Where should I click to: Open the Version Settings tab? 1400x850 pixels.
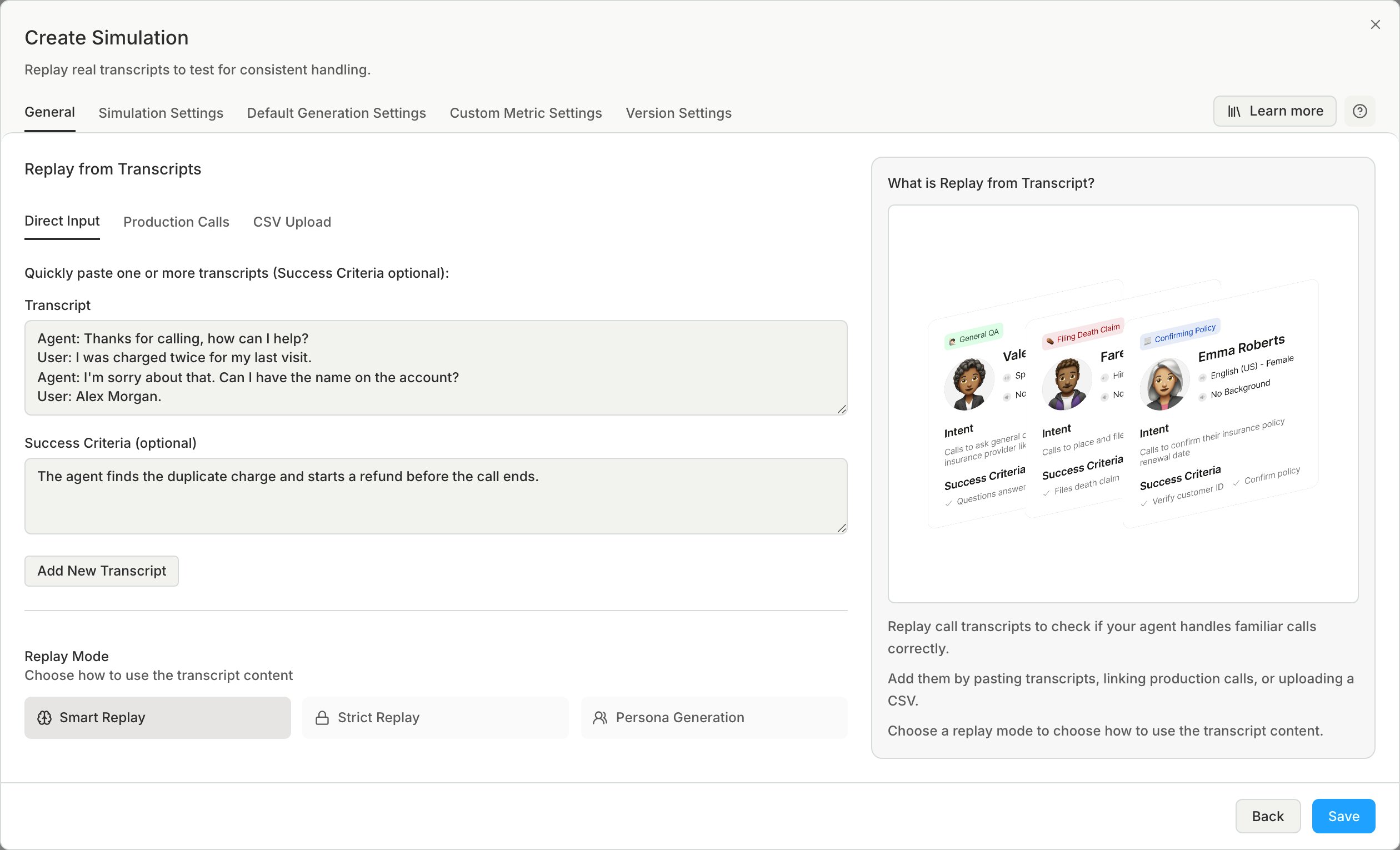(678, 113)
